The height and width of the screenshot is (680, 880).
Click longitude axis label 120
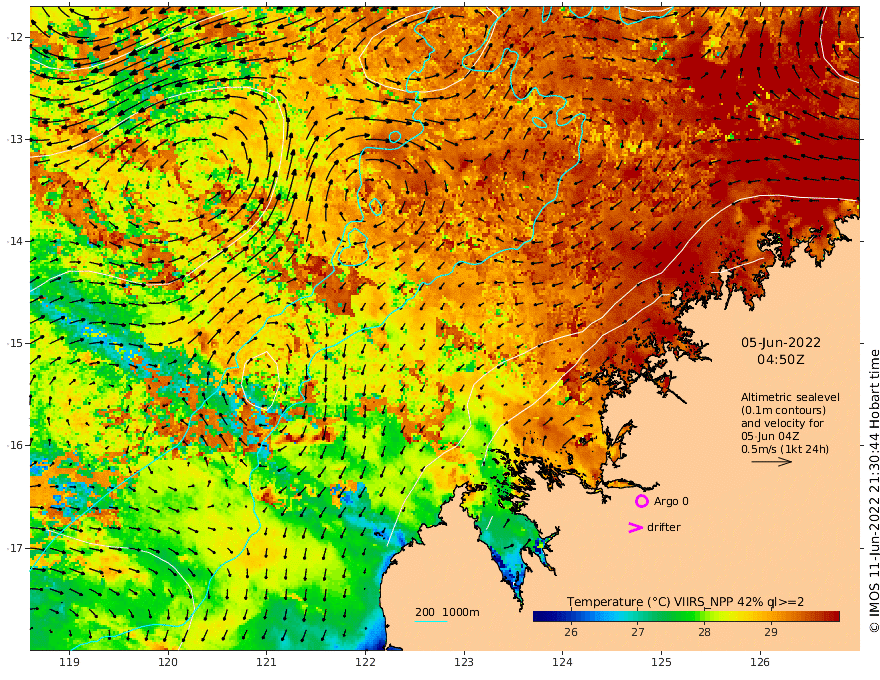point(168,662)
